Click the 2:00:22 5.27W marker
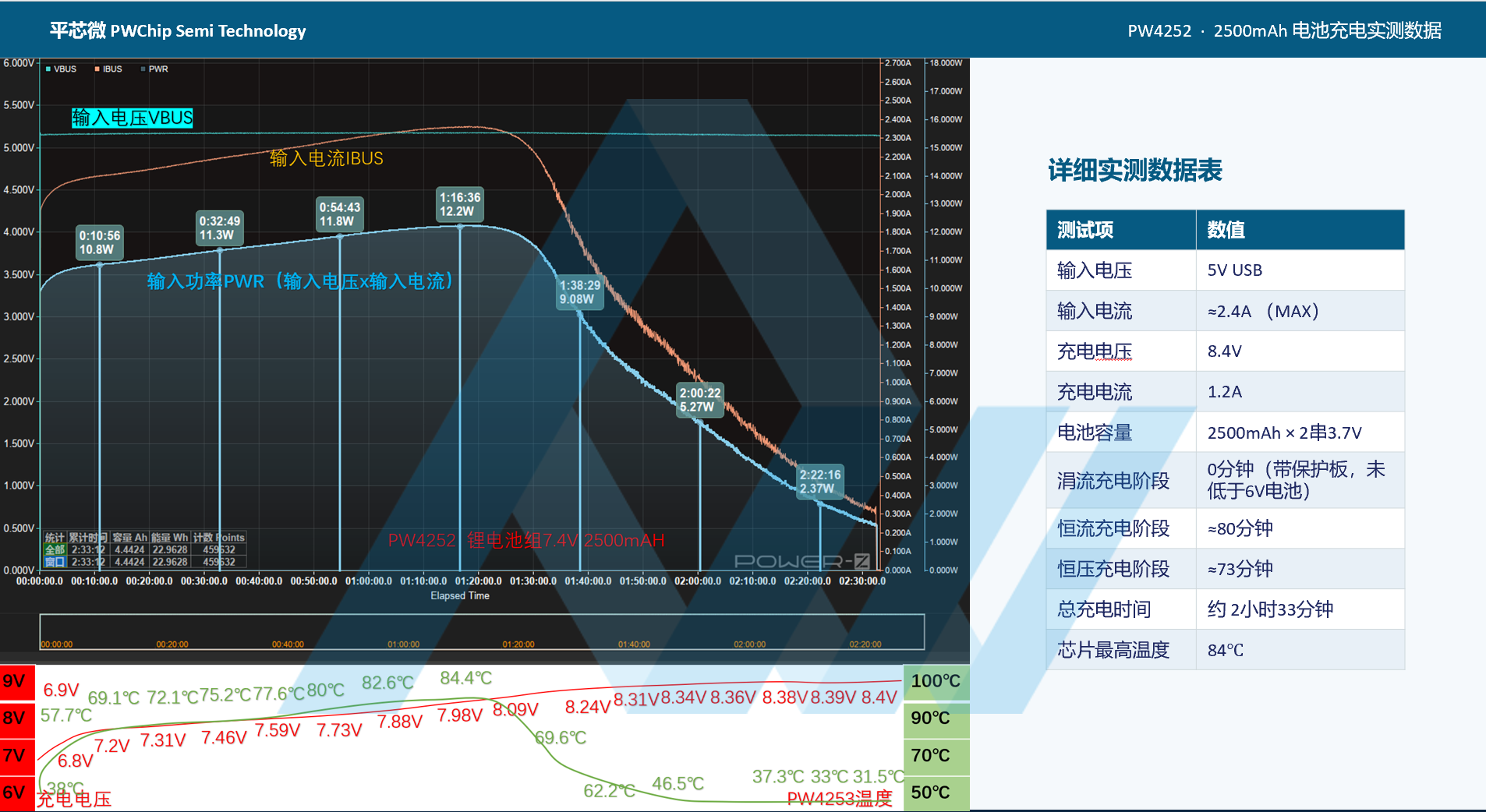 pyautogui.click(x=700, y=400)
